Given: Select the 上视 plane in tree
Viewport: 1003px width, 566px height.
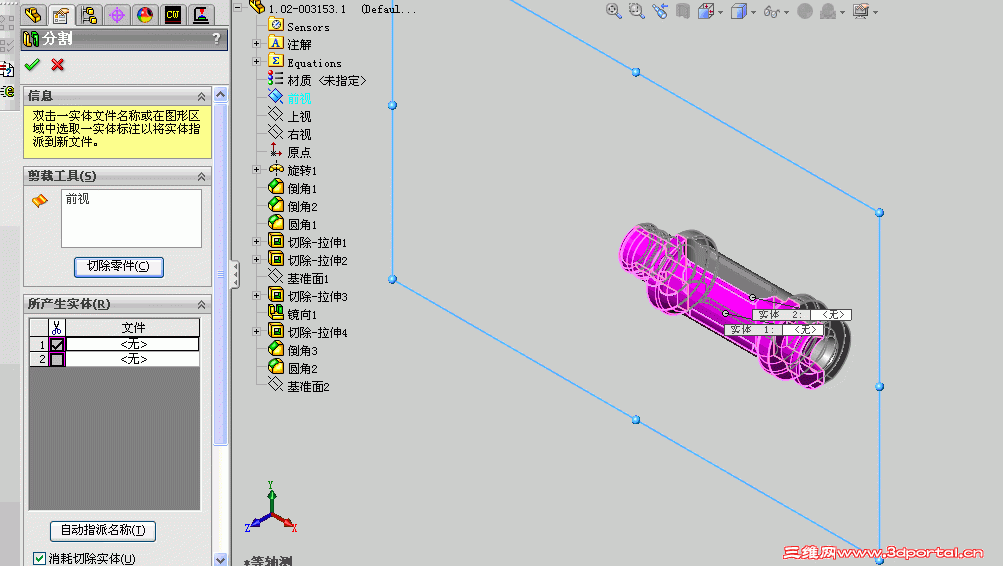Looking at the screenshot, I should tap(299, 116).
